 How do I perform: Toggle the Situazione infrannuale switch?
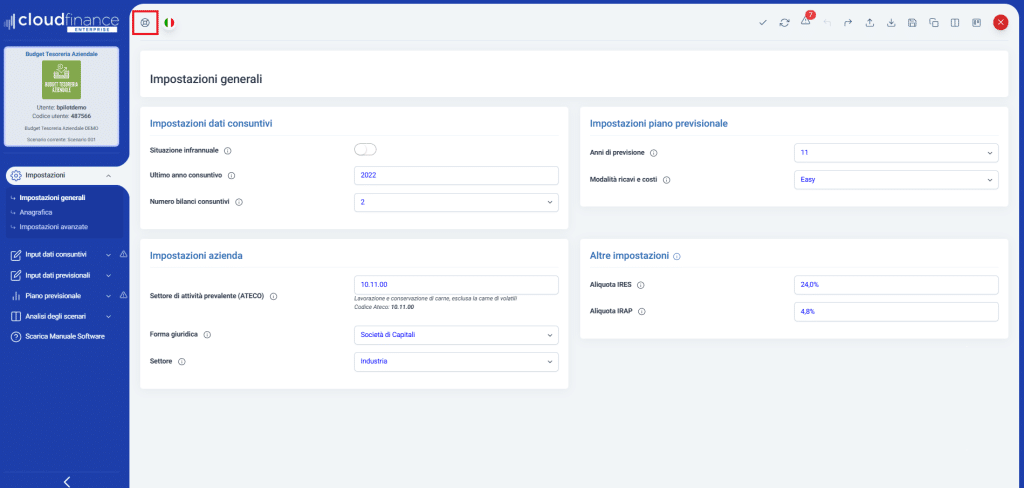point(365,150)
